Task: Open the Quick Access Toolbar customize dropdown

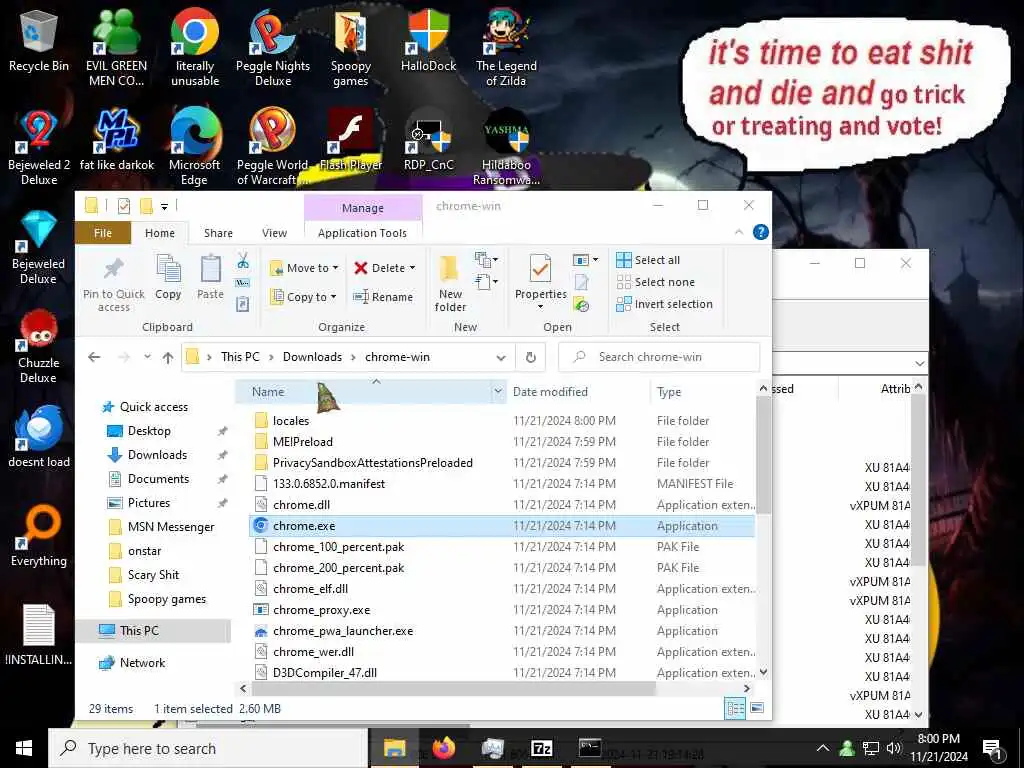Action: tap(165, 206)
